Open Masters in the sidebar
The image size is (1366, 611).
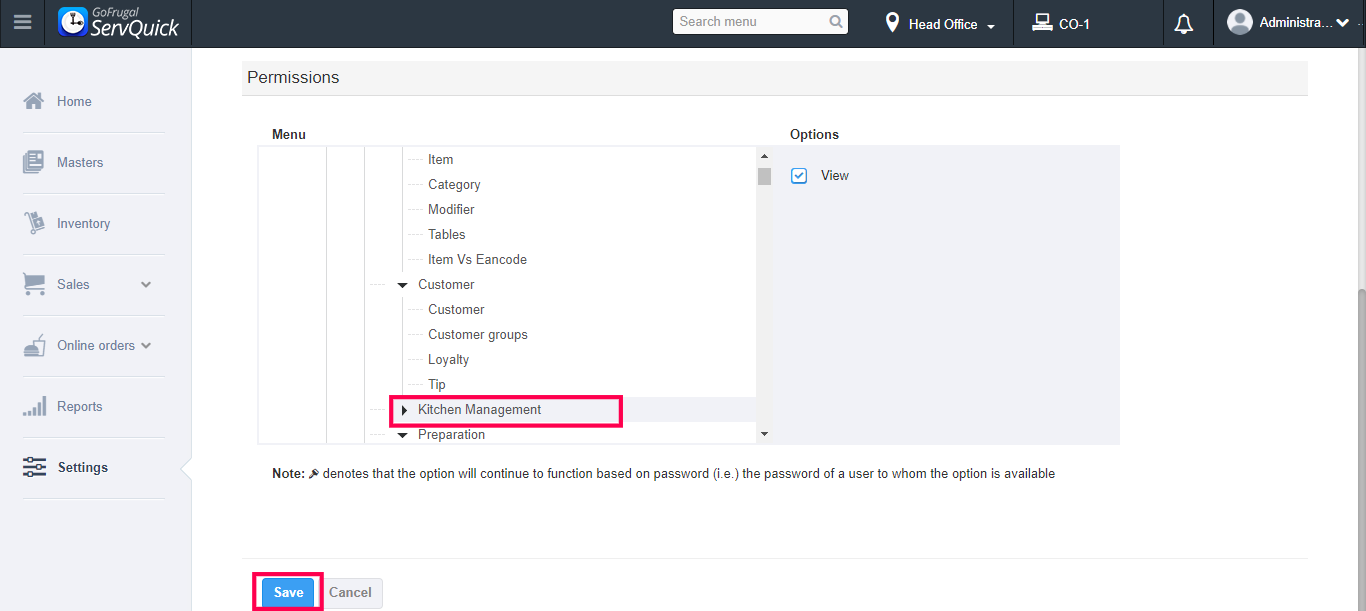coord(80,162)
